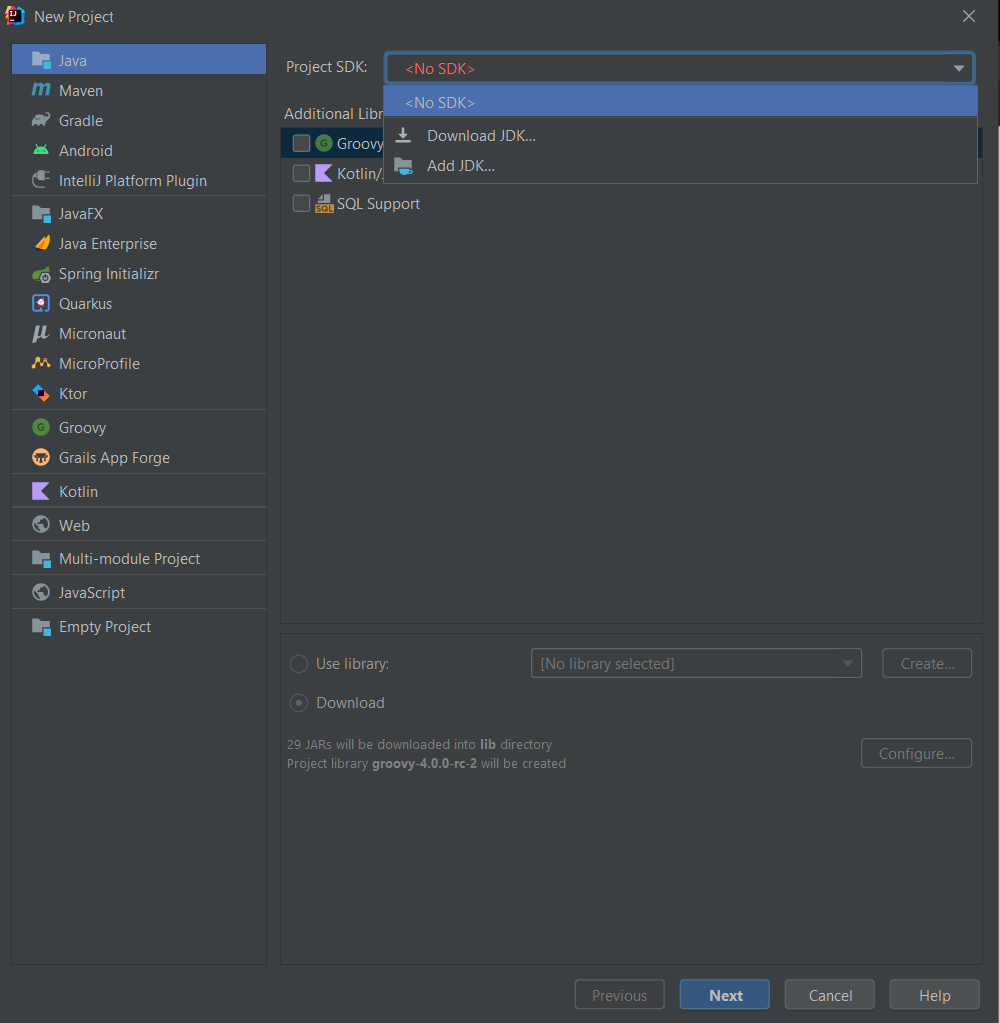This screenshot has height=1023, width=1000.
Task: Click the Kotlin library icon in Additional Libraries
Action: coord(324,173)
